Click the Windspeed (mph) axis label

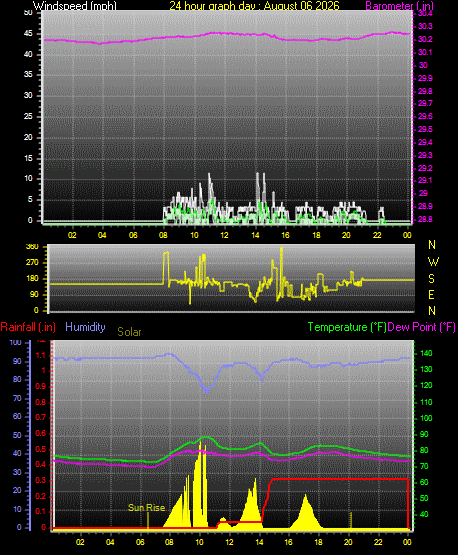(x=75, y=6)
